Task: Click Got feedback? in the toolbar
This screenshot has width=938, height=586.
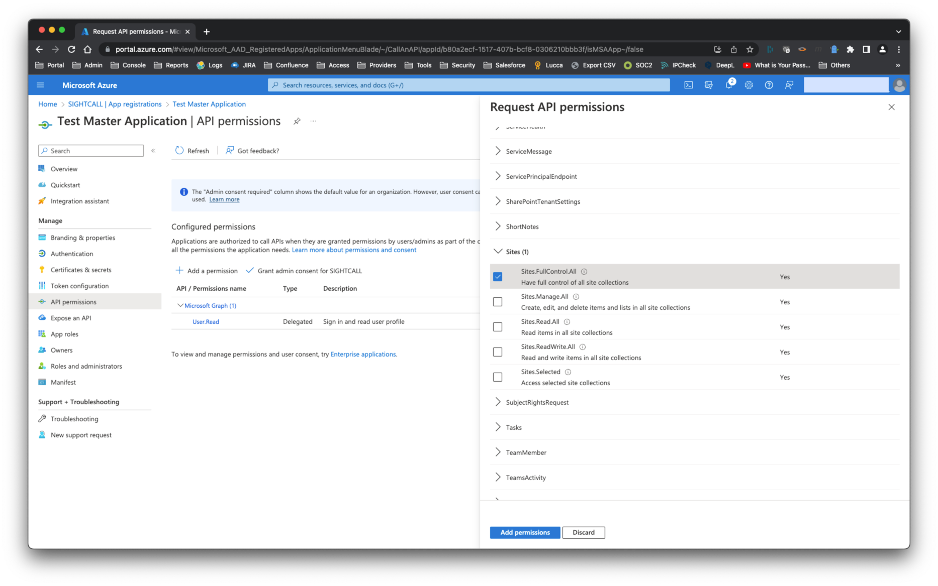Action: tap(252, 151)
